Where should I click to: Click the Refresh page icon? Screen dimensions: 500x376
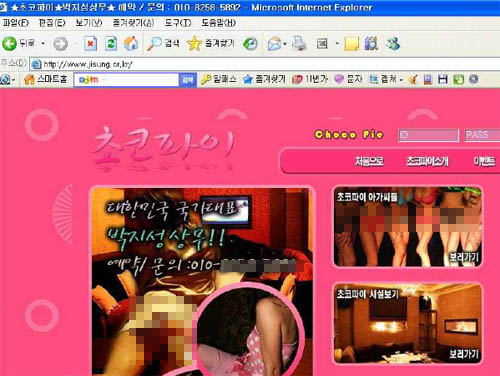tap(111, 44)
